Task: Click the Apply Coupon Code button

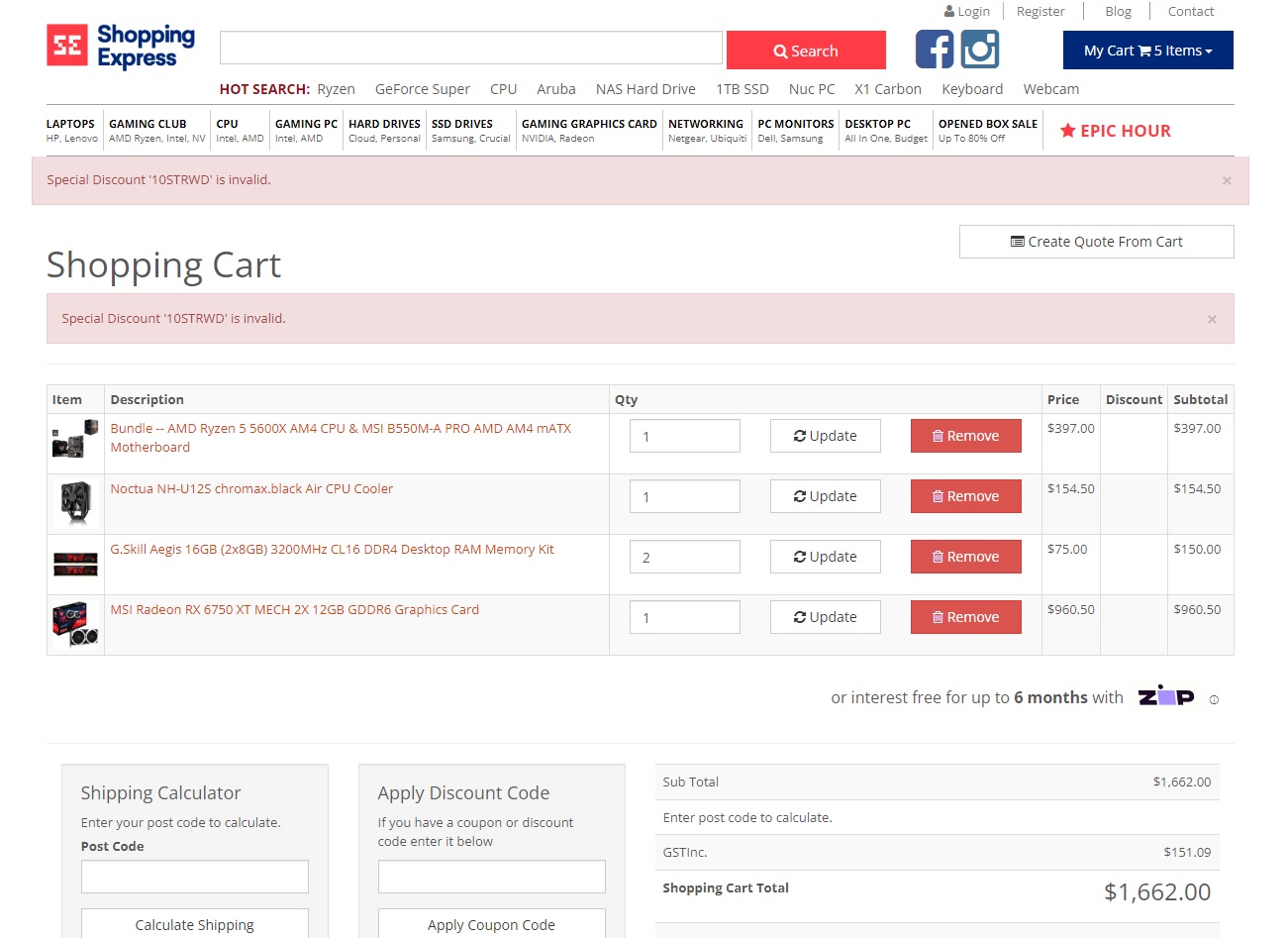Action: pos(492,924)
